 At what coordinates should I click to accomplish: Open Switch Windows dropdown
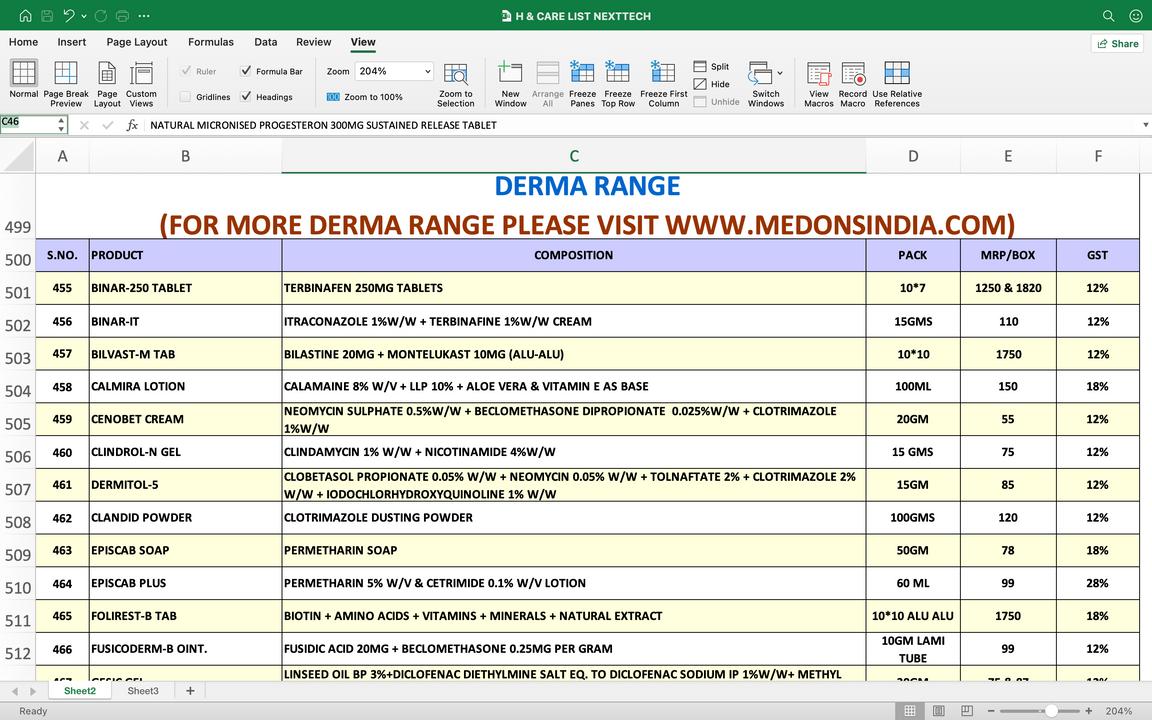(766, 84)
